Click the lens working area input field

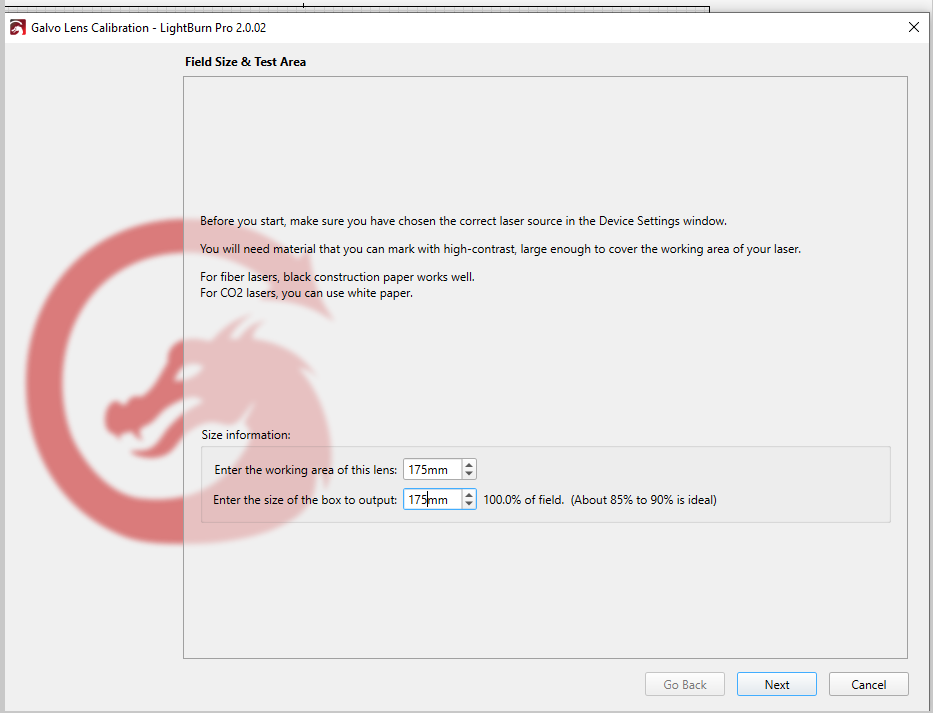click(432, 469)
